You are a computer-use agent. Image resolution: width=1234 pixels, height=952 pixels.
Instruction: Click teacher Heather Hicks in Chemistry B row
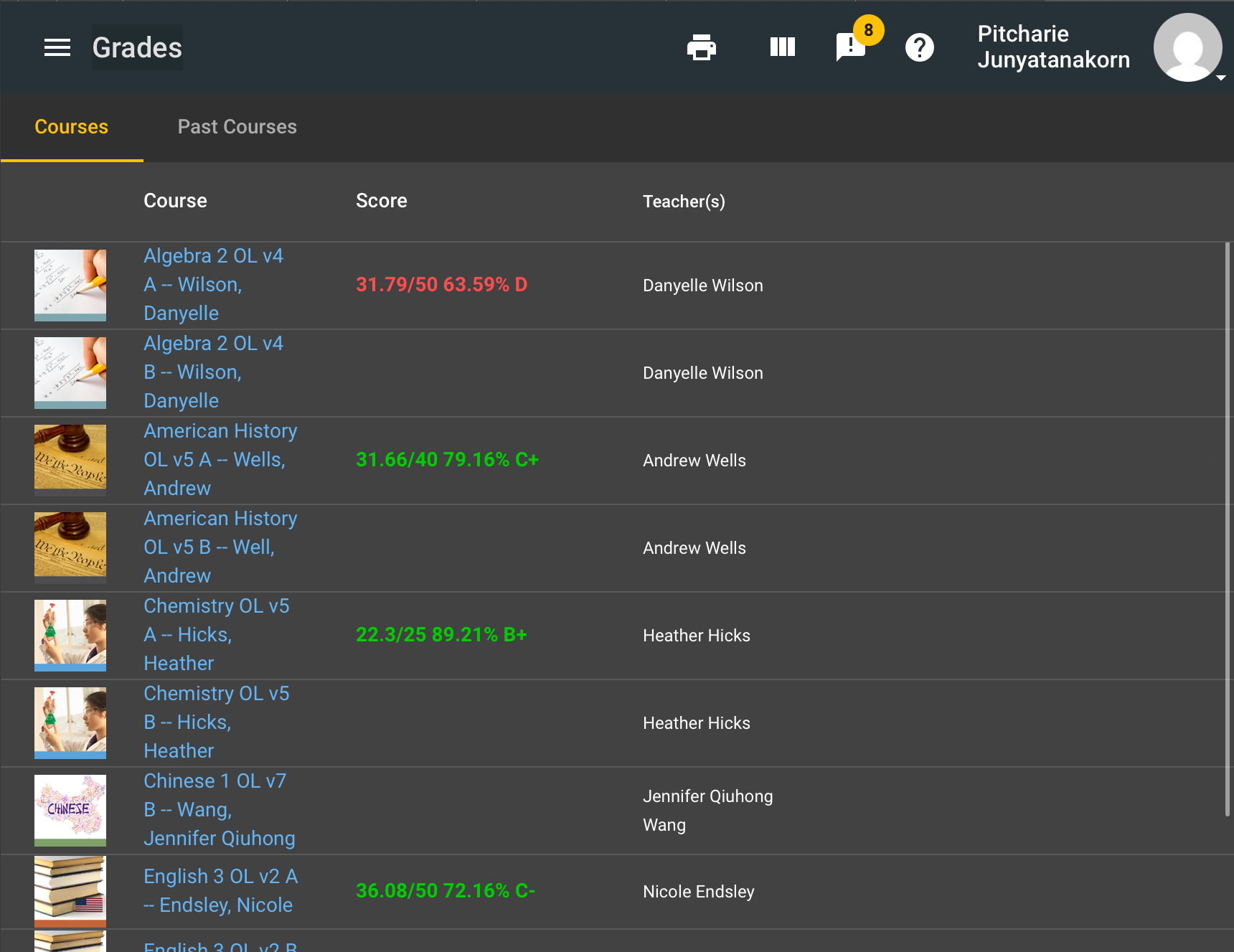pos(697,723)
